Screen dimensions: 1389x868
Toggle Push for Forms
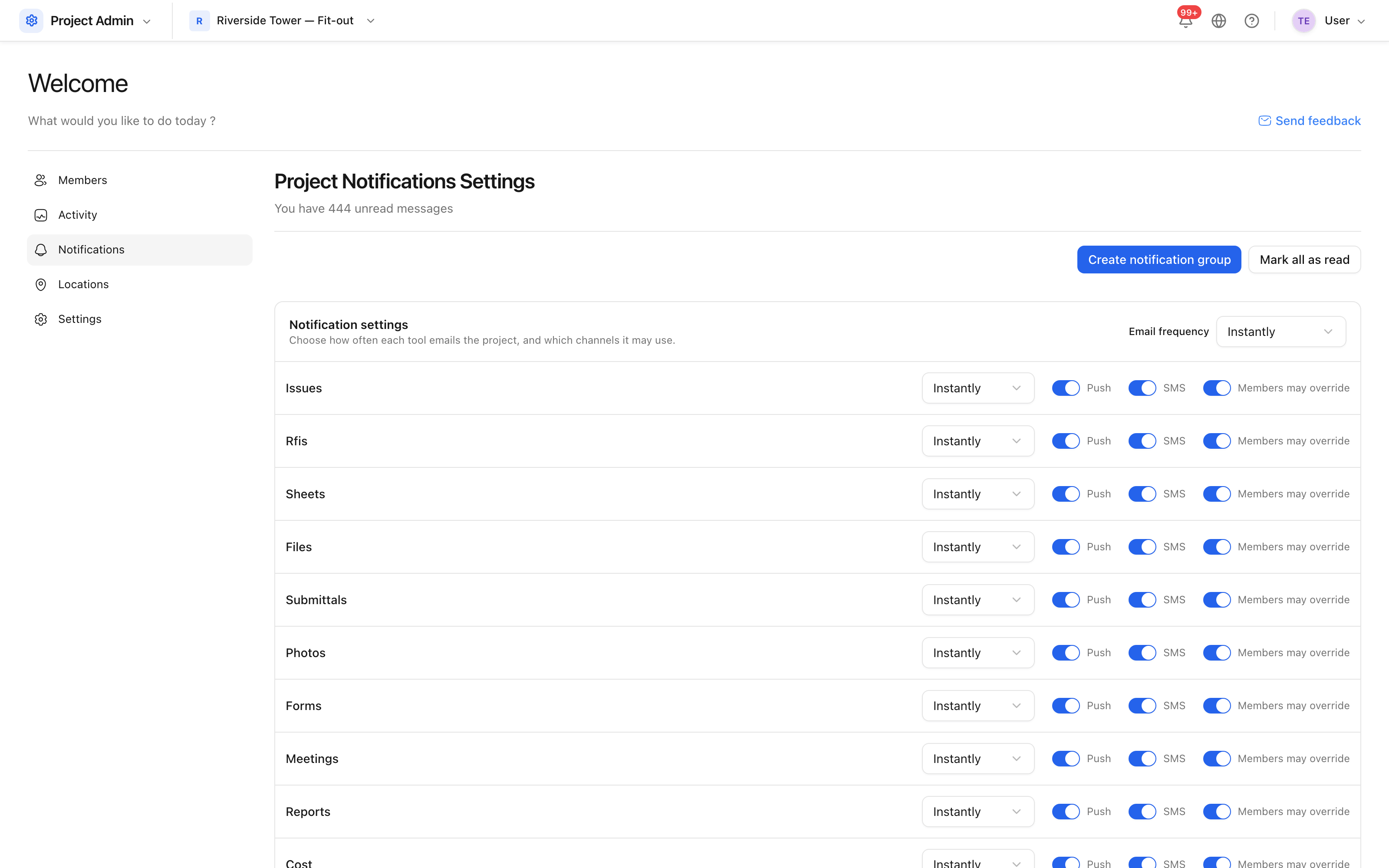pos(1065,706)
